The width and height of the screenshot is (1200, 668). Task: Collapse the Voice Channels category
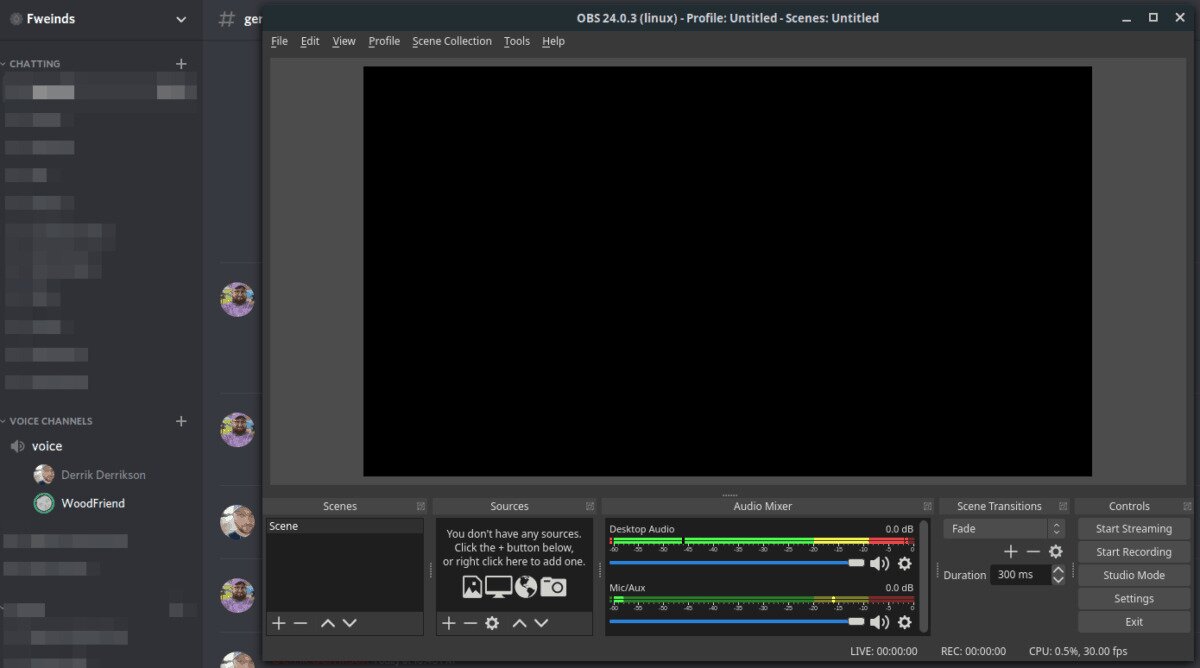pyautogui.click(x=50, y=421)
